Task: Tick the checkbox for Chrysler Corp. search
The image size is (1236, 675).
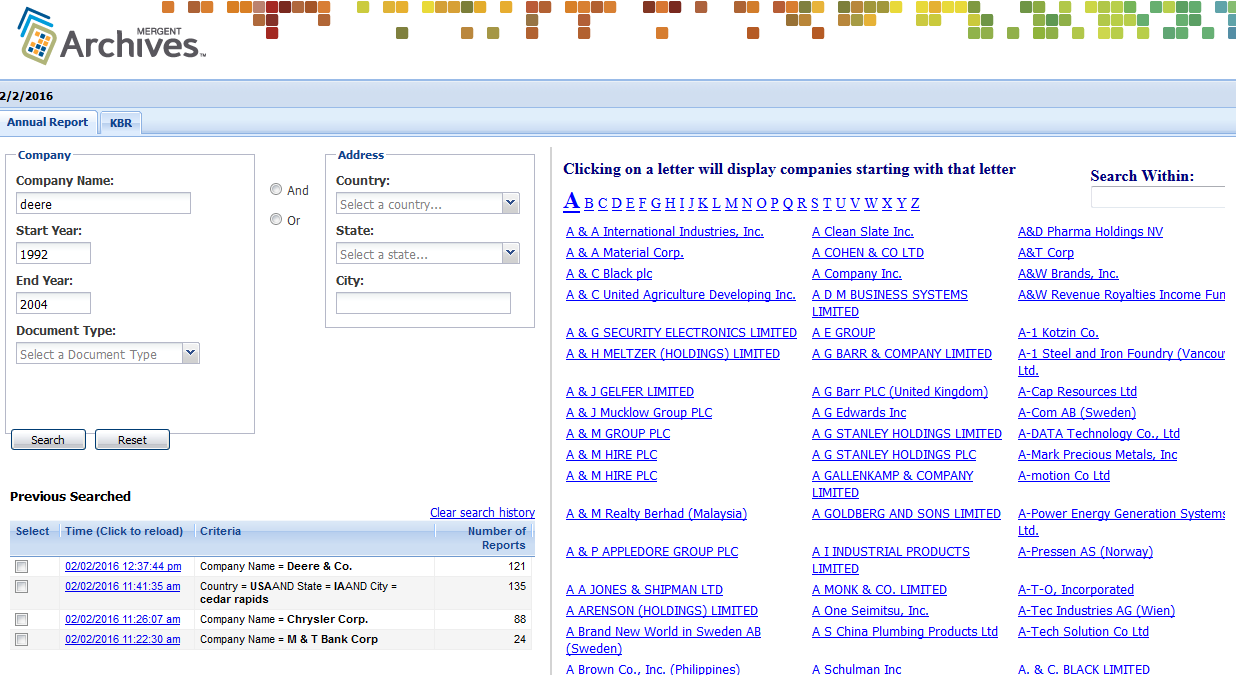Action: coord(22,620)
